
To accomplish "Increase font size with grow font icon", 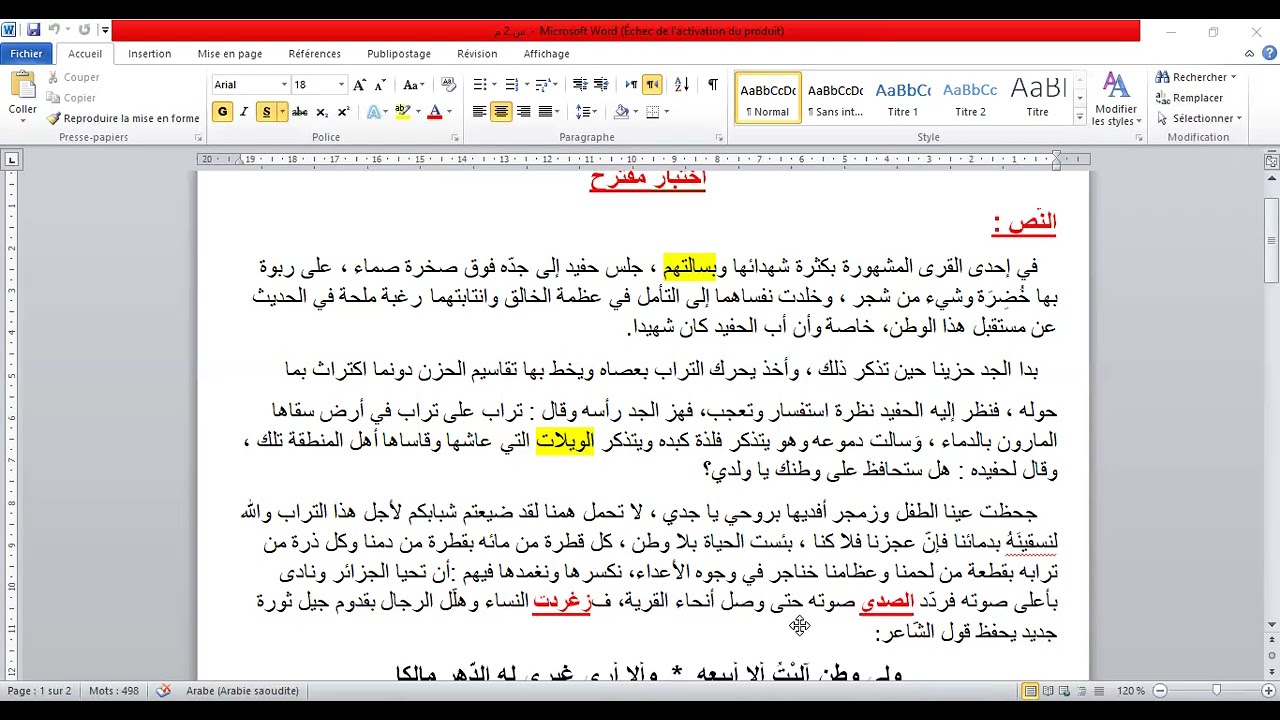I will [x=359, y=85].
